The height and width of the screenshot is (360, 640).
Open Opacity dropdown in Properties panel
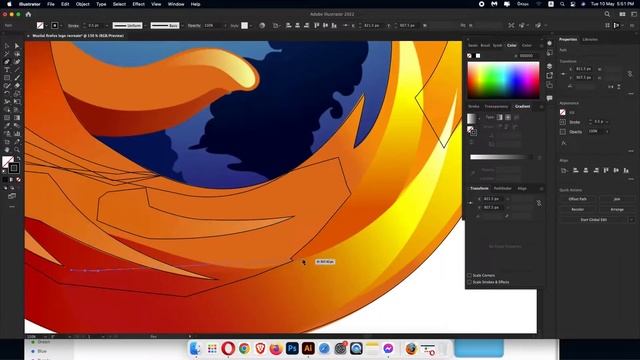[607, 131]
